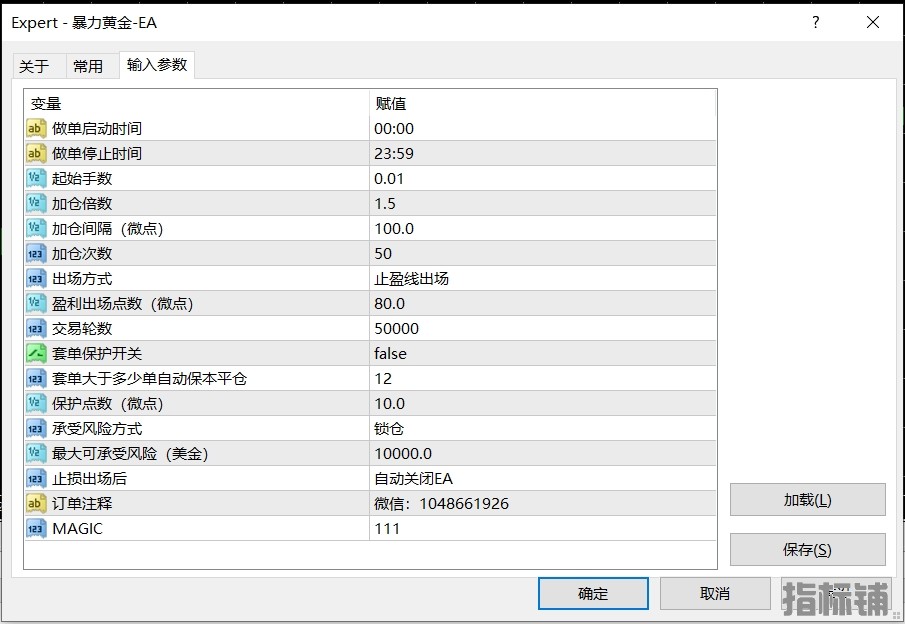Edit the 做单启动时间 value 00:00

543,129
